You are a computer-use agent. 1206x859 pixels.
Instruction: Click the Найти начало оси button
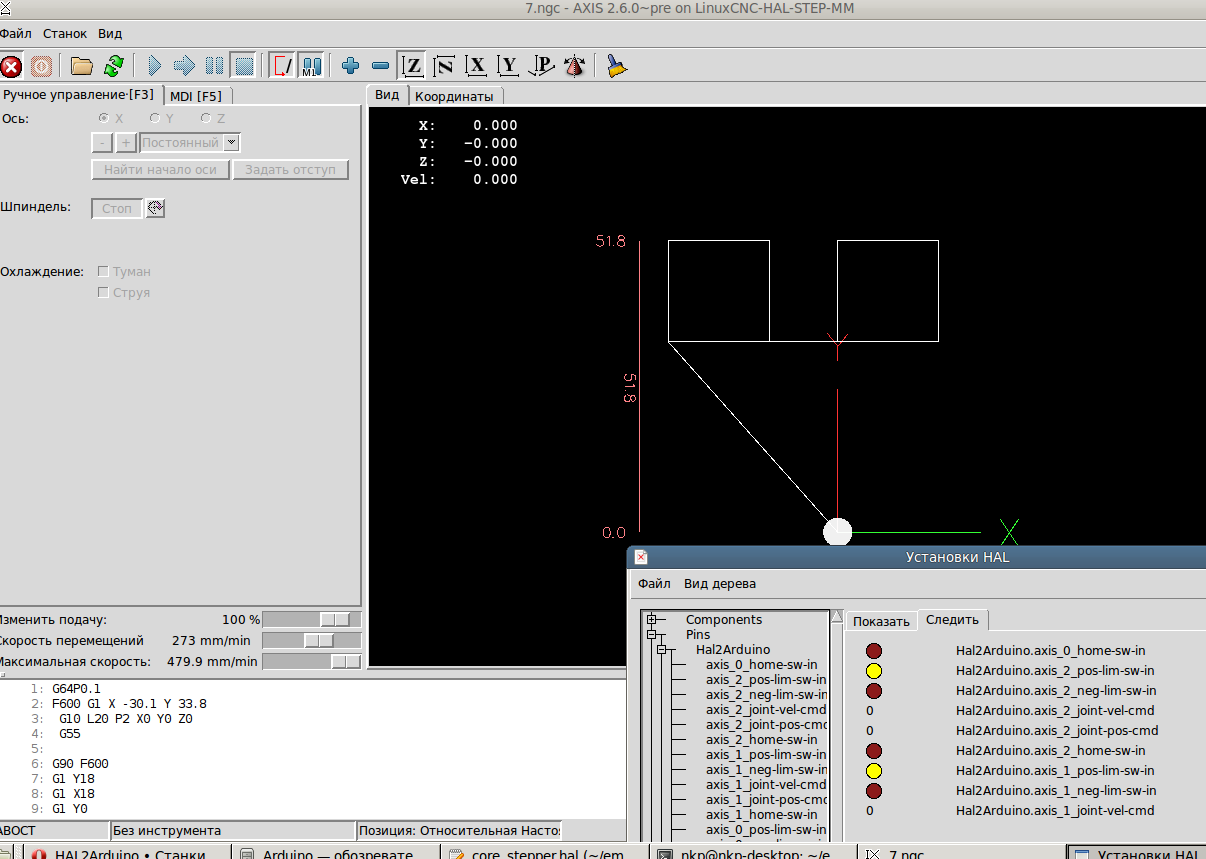160,170
